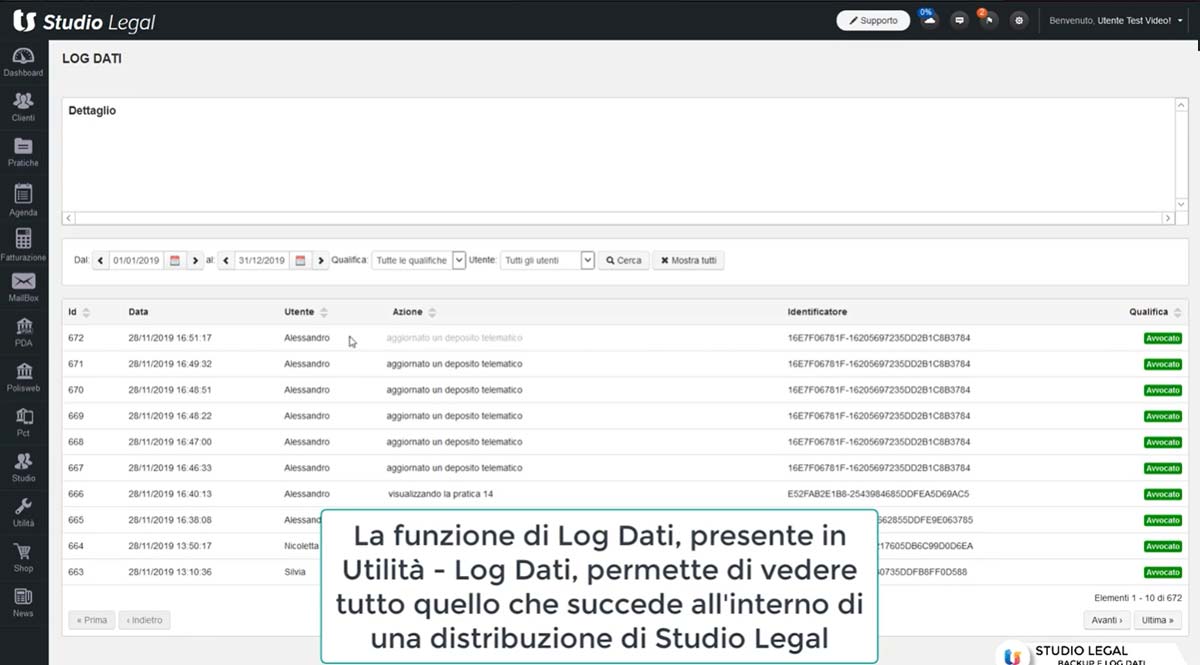Viewport: 1200px width, 665px height.
Task: Open the Studio section
Action: tap(23, 468)
